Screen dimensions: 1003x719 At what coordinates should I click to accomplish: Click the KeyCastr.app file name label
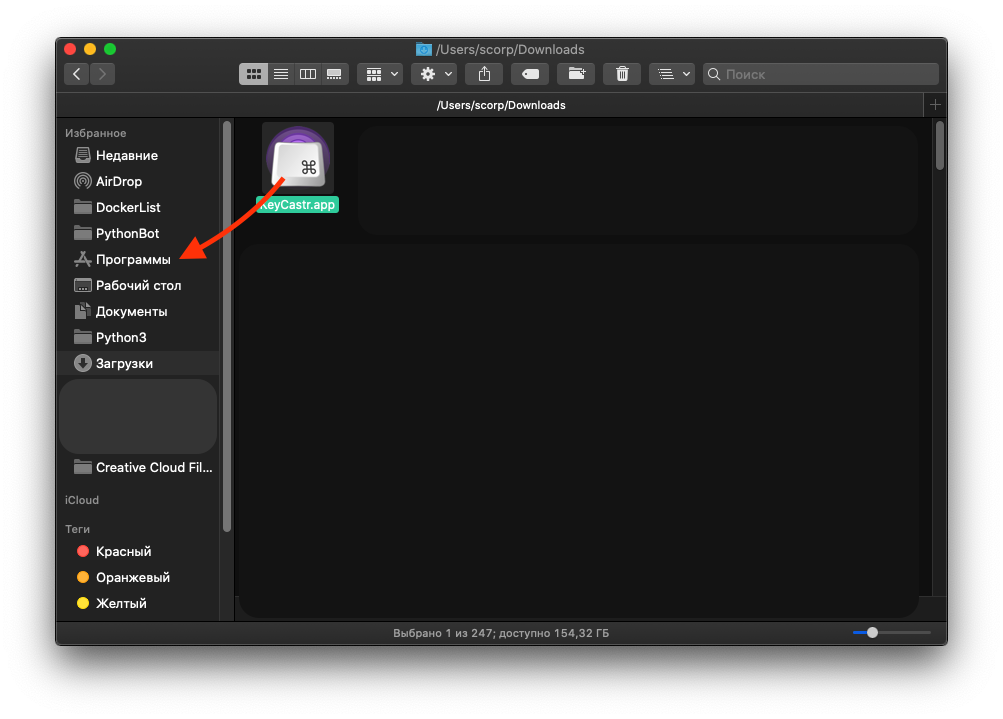pos(297,205)
